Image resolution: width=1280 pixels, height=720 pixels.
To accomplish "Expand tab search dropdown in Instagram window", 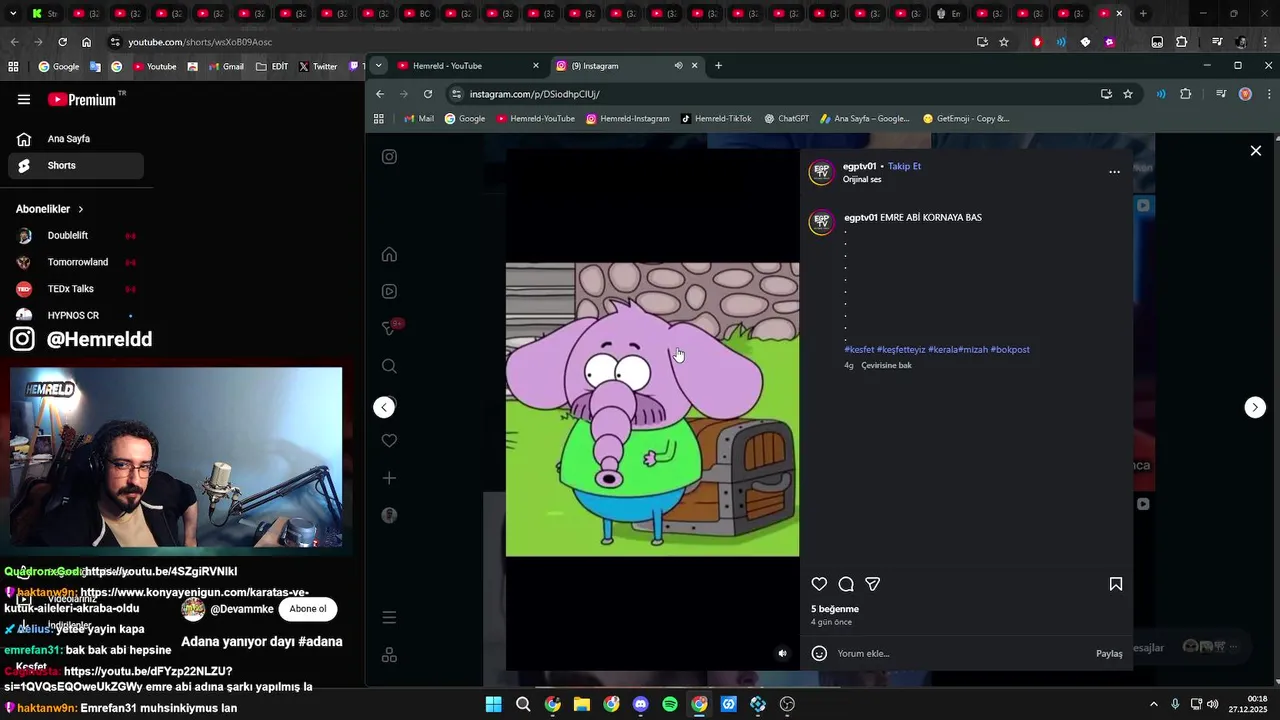I will coord(378,66).
